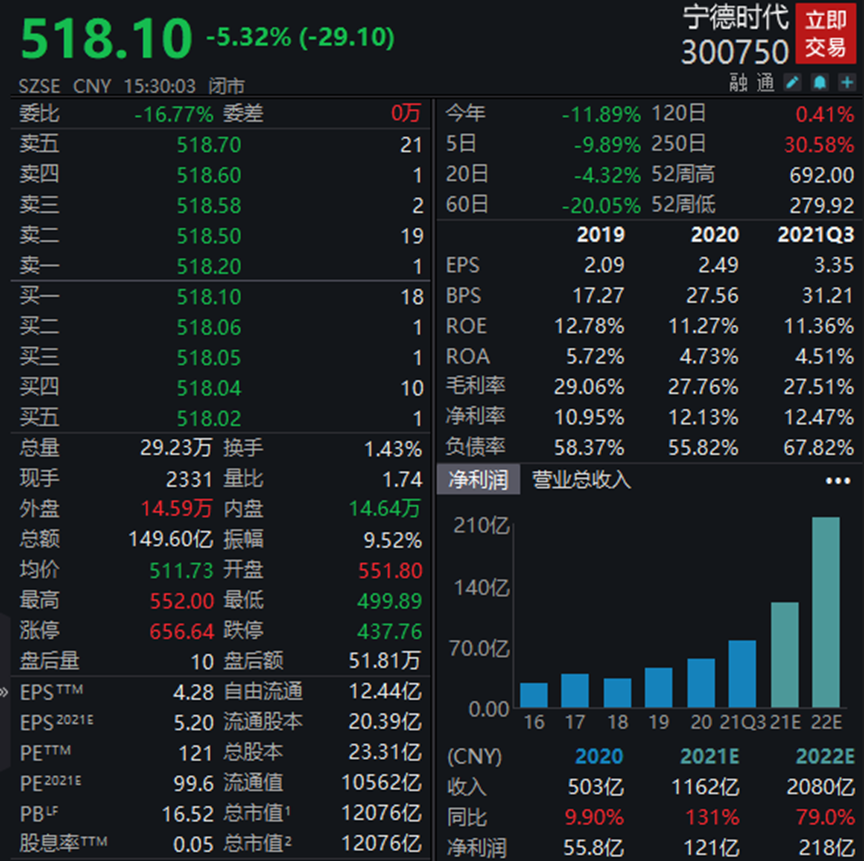Click the 融 margin trading marker
Screen dimensions: 864x861
pos(738,83)
